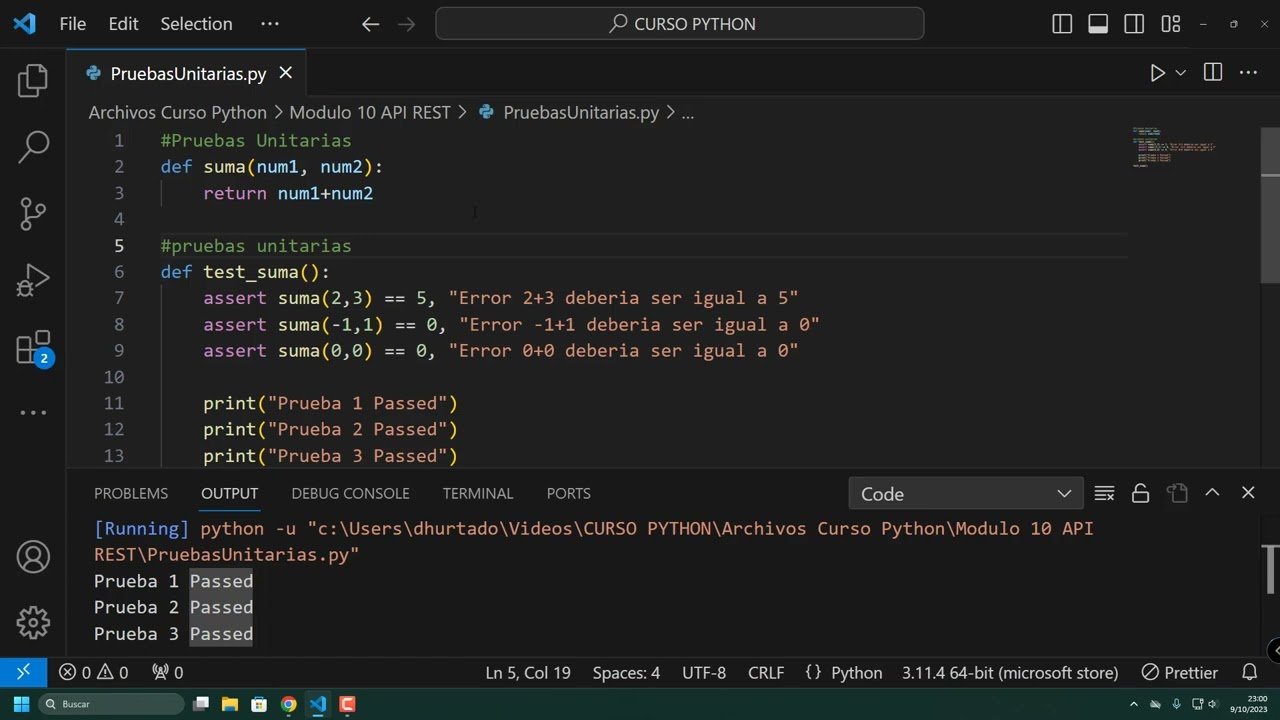The image size is (1280, 720).
Task: Maximize panel with the up chevron
Action: coord(1212,493)
